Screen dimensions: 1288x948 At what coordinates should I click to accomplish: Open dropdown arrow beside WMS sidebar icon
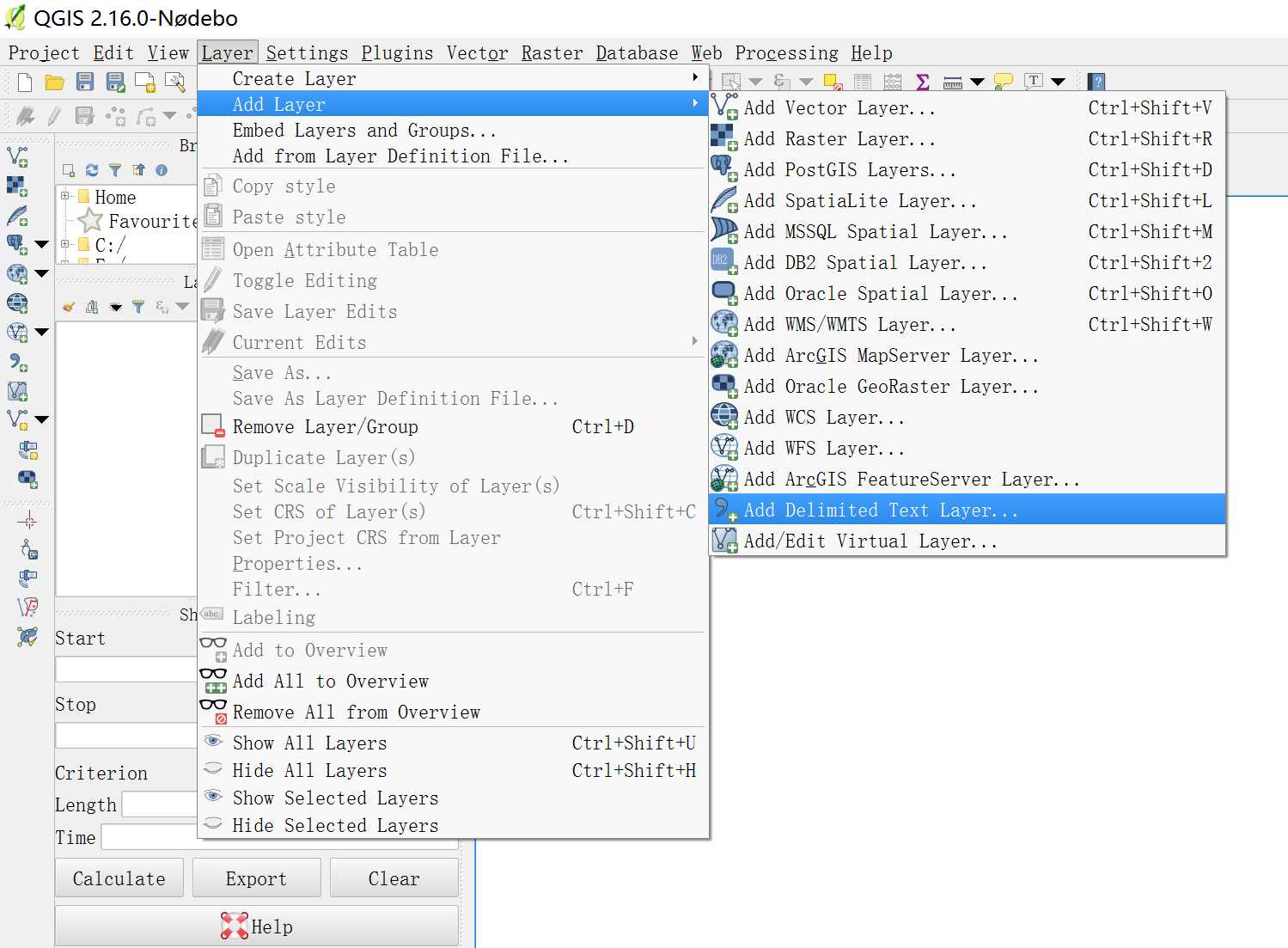click(41, 274)
